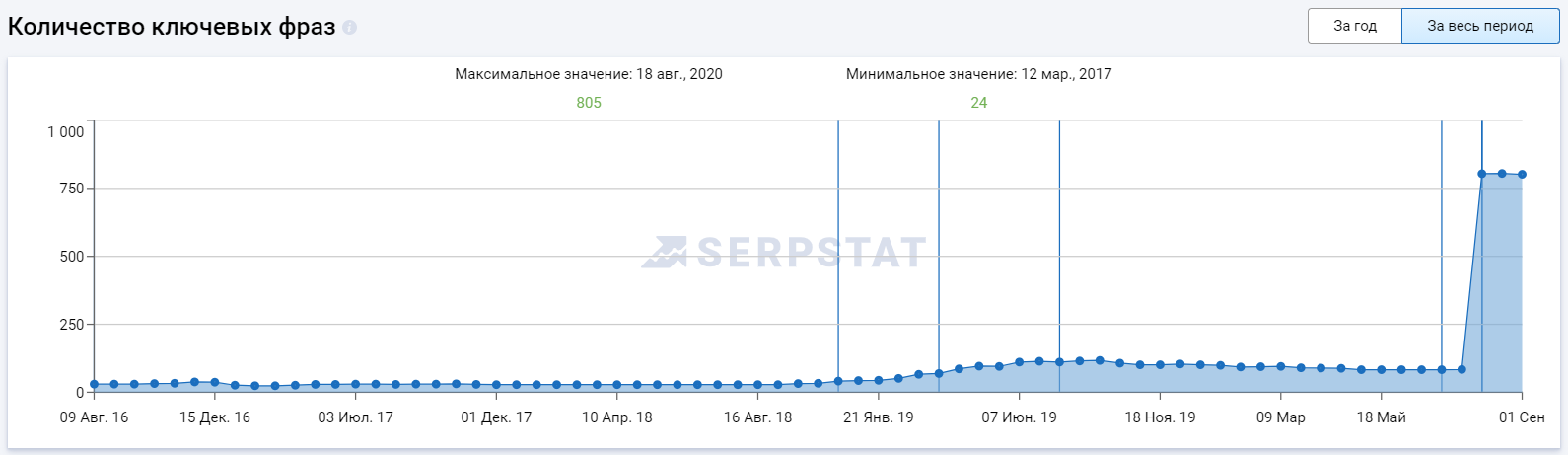
Task: Select data point above 09 Мар
Action: (1280, 366)
